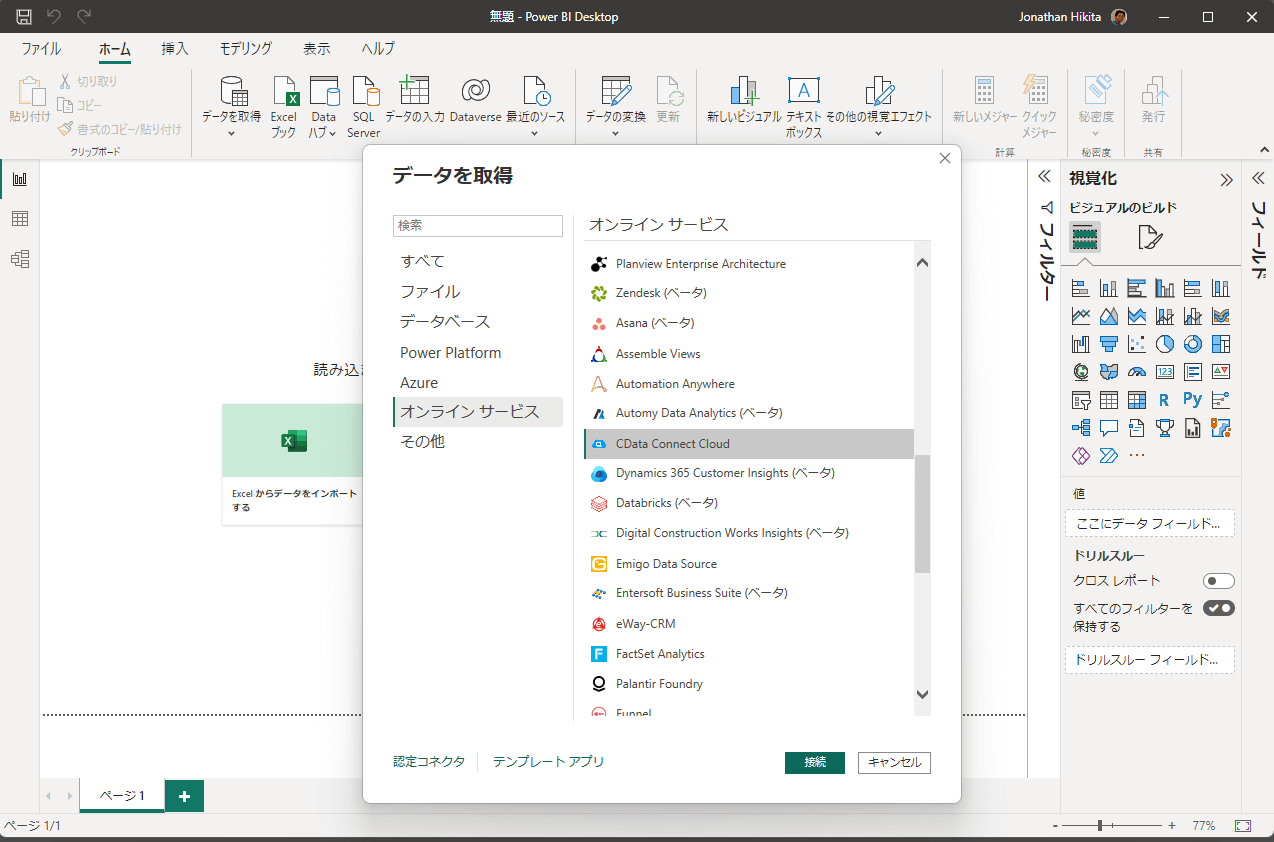The height and width of the screenshot is (842, 1274).
Task: Select the R script visual icon
Action: coord(1164,400)
